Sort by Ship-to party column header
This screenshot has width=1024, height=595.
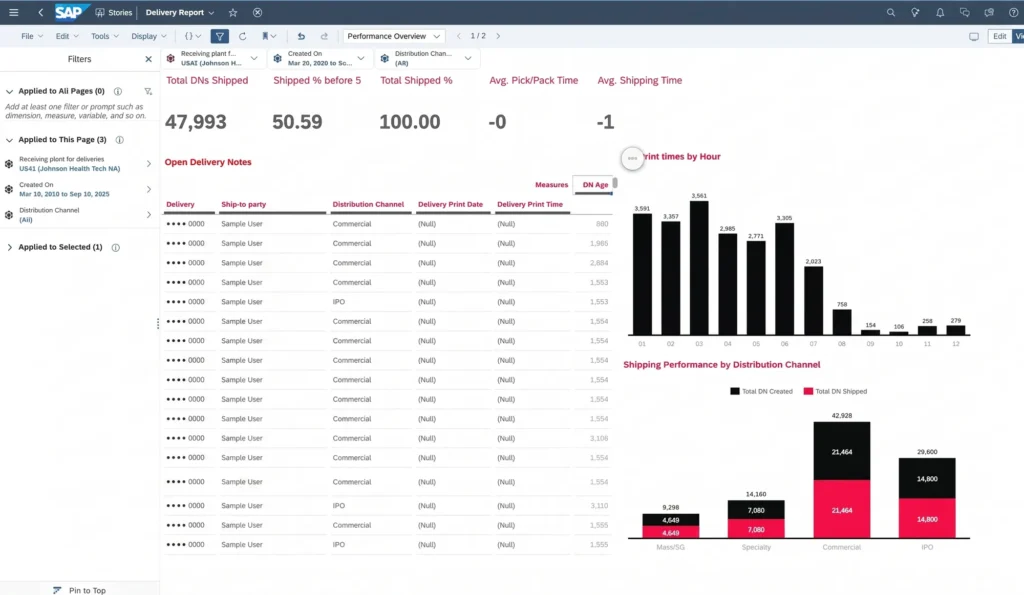[x=244, y=204]
